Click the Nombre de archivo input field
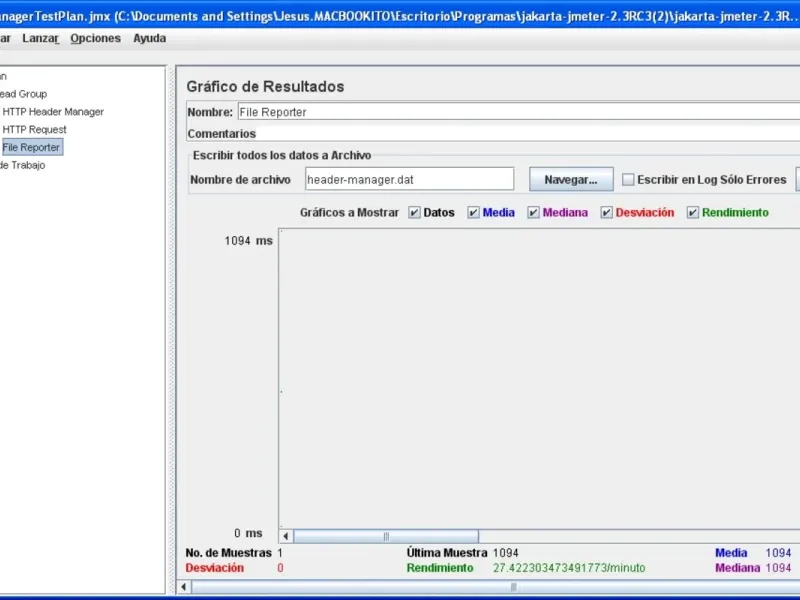The height and width of the screenshot is (600, 800). (x=409, y=179)
